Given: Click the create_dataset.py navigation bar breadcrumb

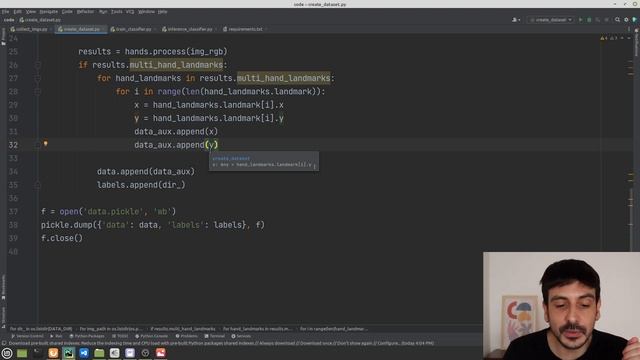Looking at the screenshot, I should (x=40, y=20).
